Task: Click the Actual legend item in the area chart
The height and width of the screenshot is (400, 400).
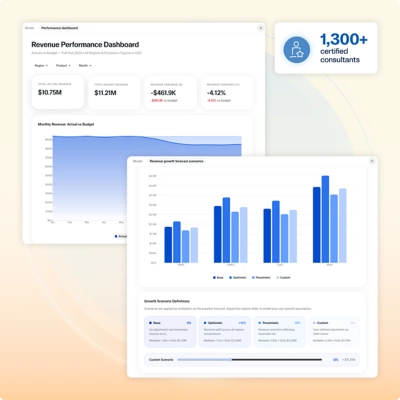Action: 121,236
